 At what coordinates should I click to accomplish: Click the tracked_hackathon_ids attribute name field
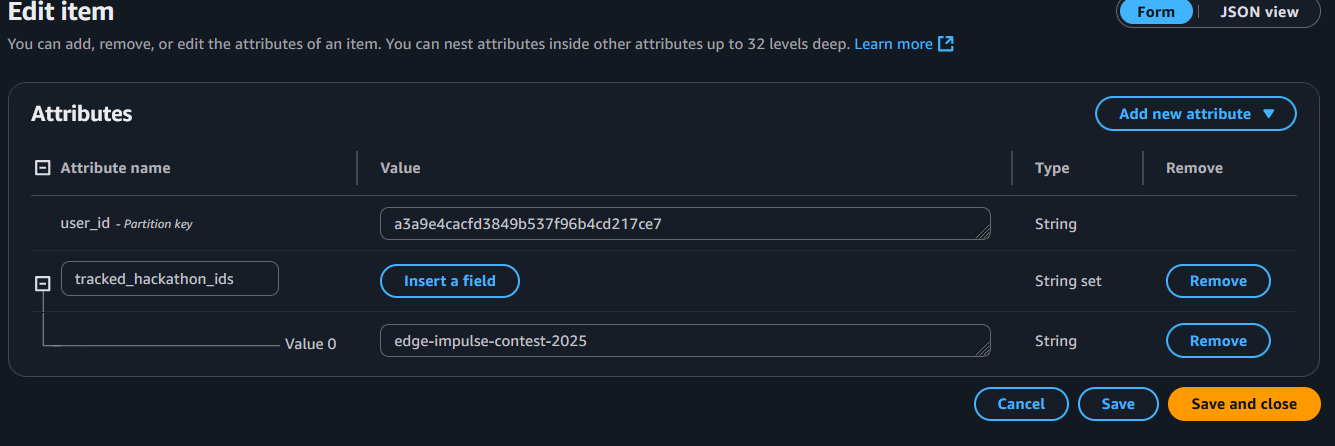[x=170, y=279]
